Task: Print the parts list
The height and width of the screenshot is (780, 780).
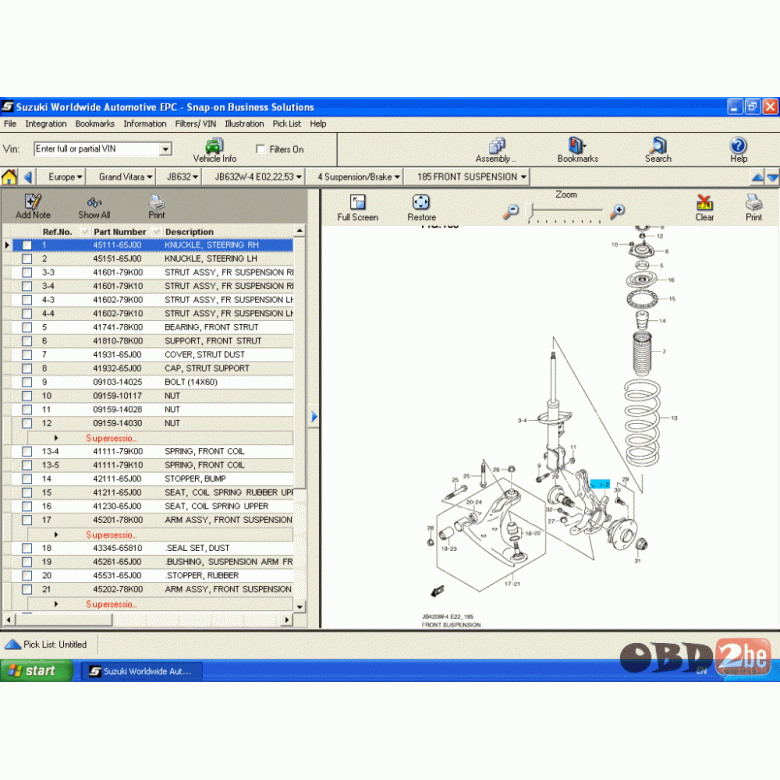Action: coord(156,206)
